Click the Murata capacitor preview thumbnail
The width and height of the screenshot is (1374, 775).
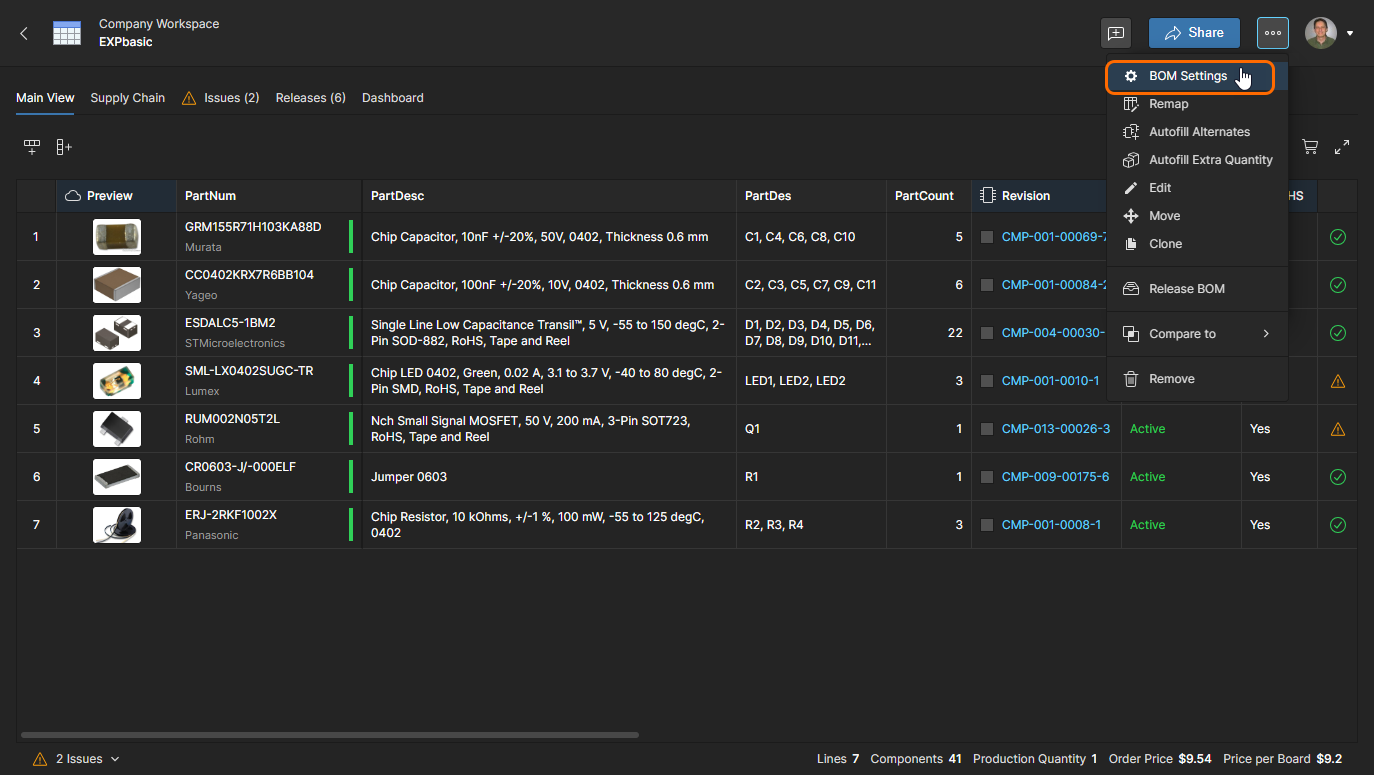pos(117,237)
